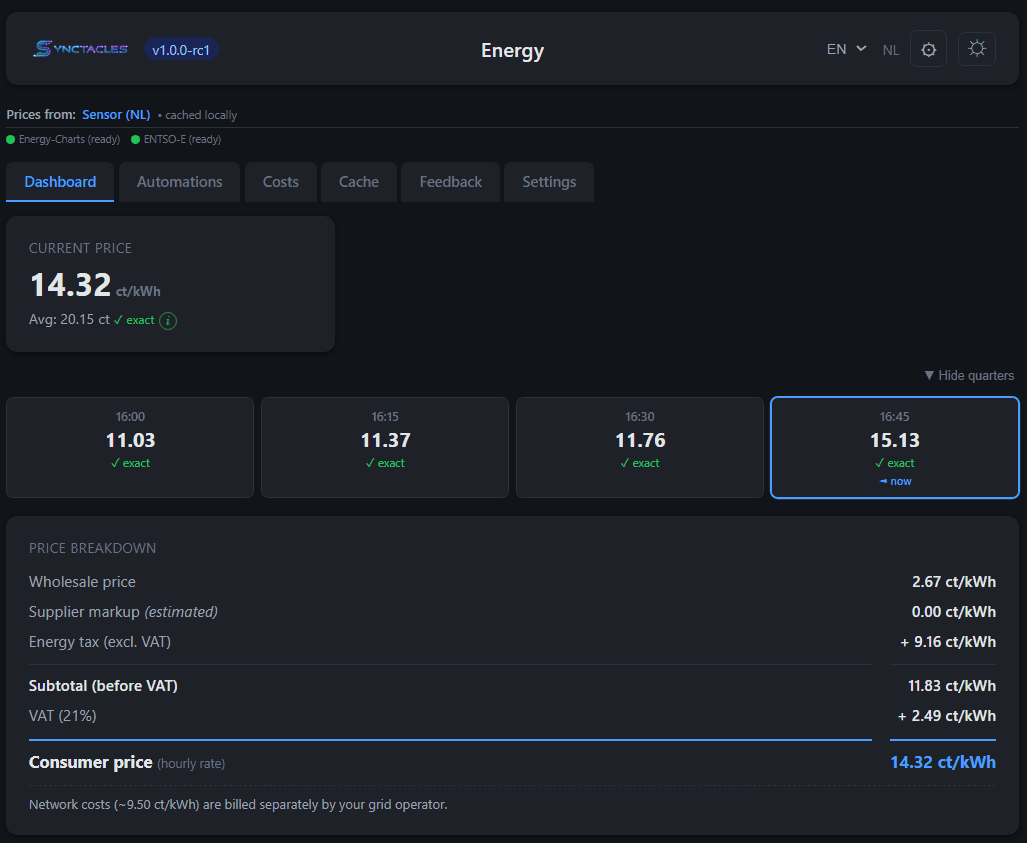Screen dimensions: 1027x843
Task: Click the now indicator on the 16:45 card
Action: click(894, 481)
